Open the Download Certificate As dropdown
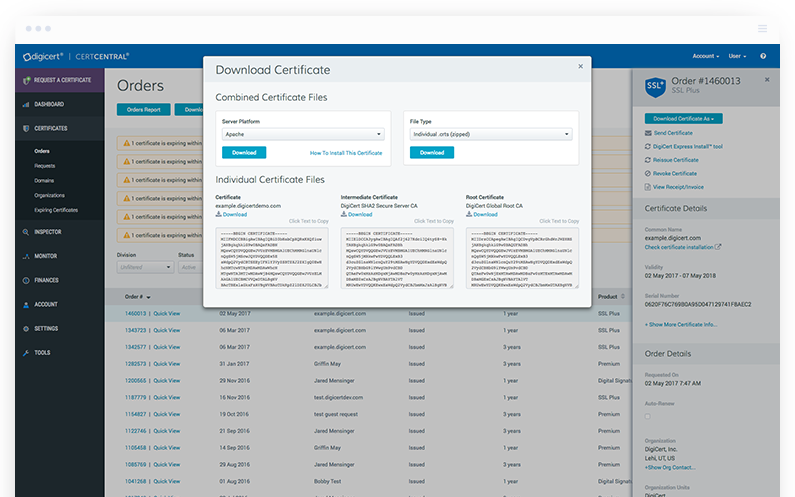Screen dimensions: 795x497 683,118
